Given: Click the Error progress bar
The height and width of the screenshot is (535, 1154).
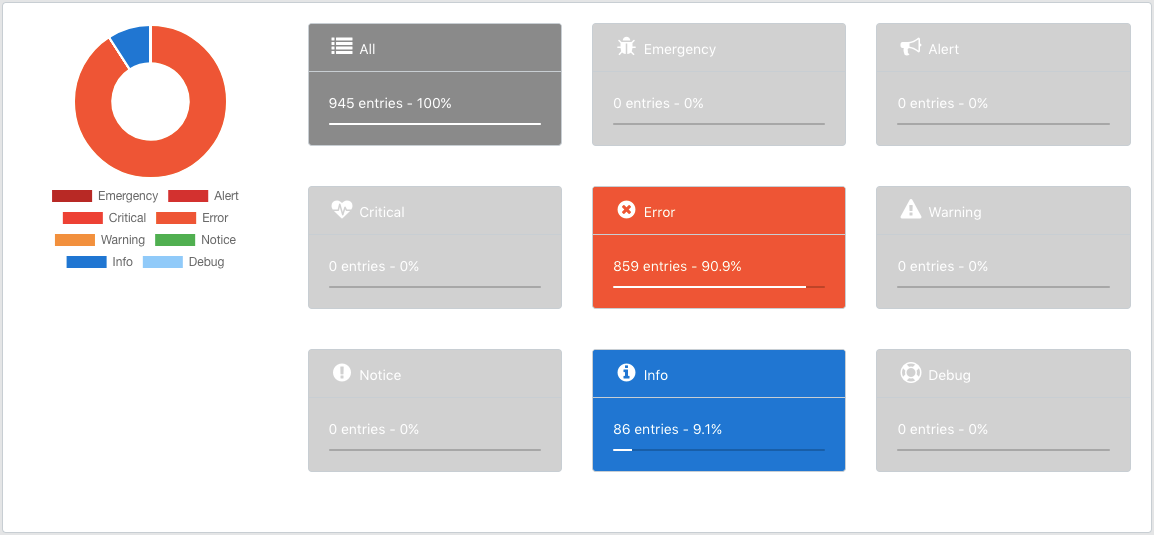Looking at the screenshot, I should pos(718,287).
